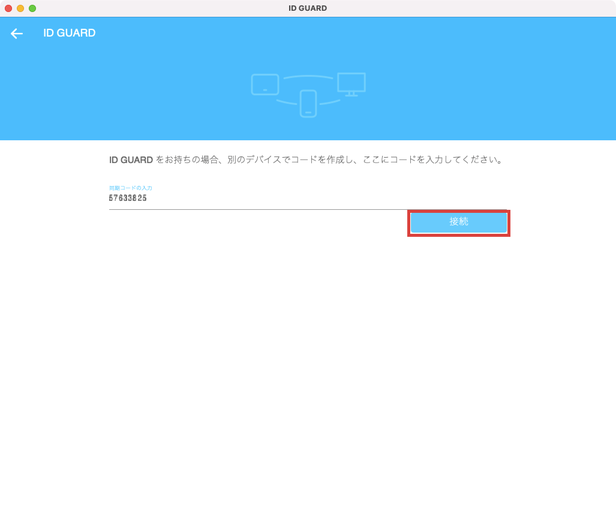This screenshot has height=515, width=616.
Task: Click the 接続 connect button
Action: coord(458,222)
